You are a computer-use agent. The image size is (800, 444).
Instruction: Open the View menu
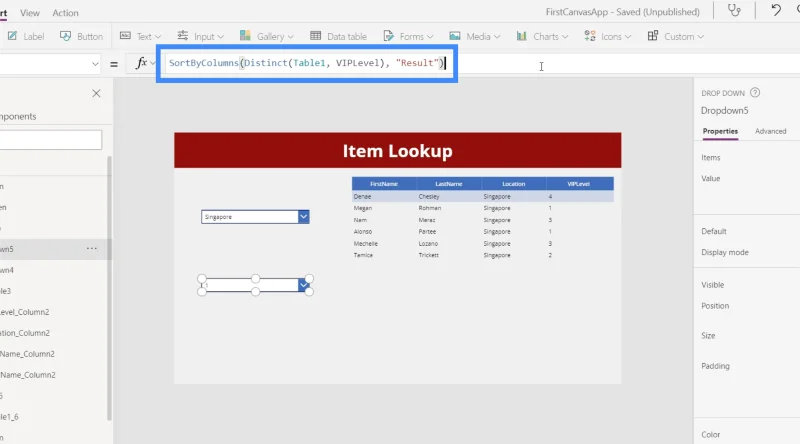click(30, 13)
